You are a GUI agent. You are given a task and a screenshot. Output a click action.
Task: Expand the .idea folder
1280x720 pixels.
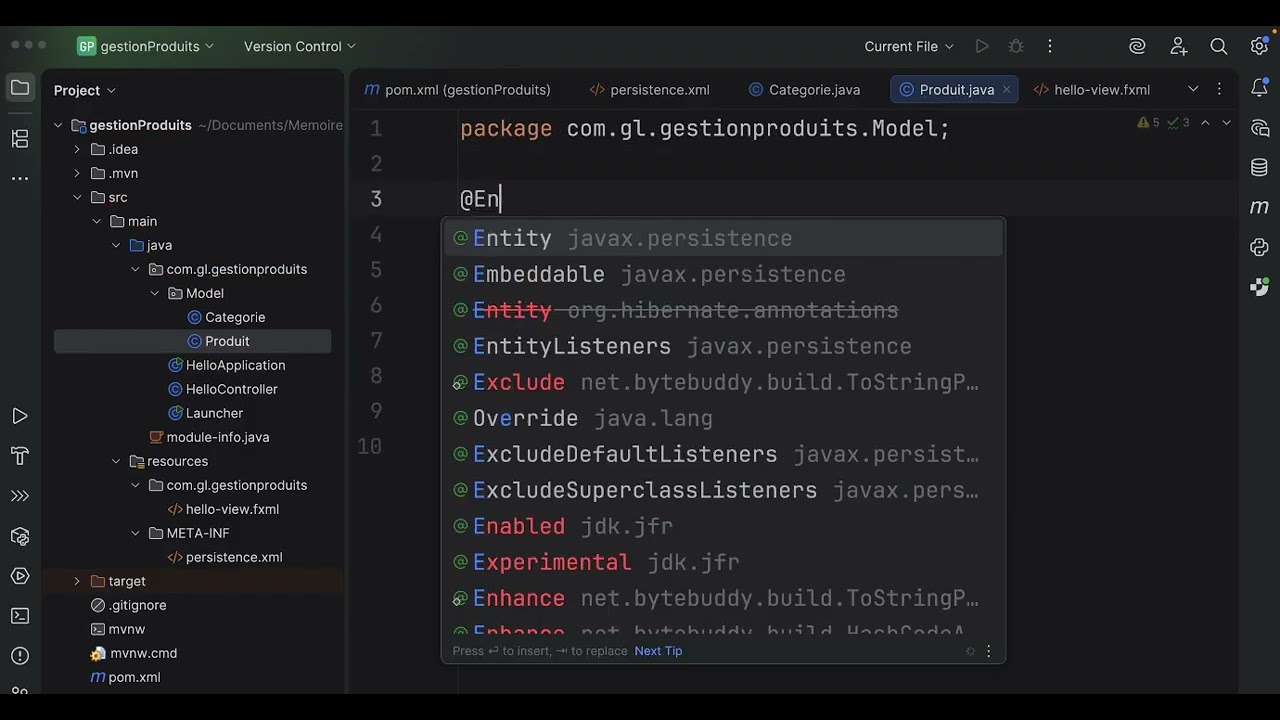click(x=77, y=149)
